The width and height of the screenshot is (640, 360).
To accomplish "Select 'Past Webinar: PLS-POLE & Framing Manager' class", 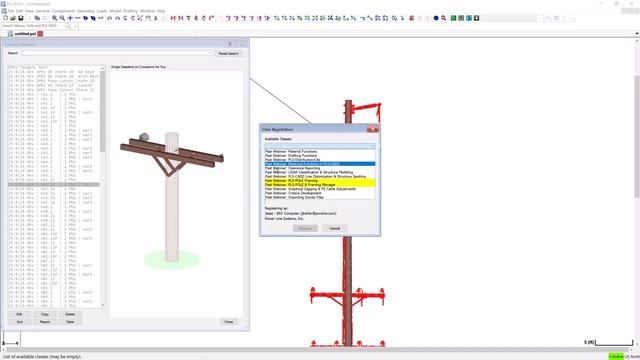I will point(320,184).
